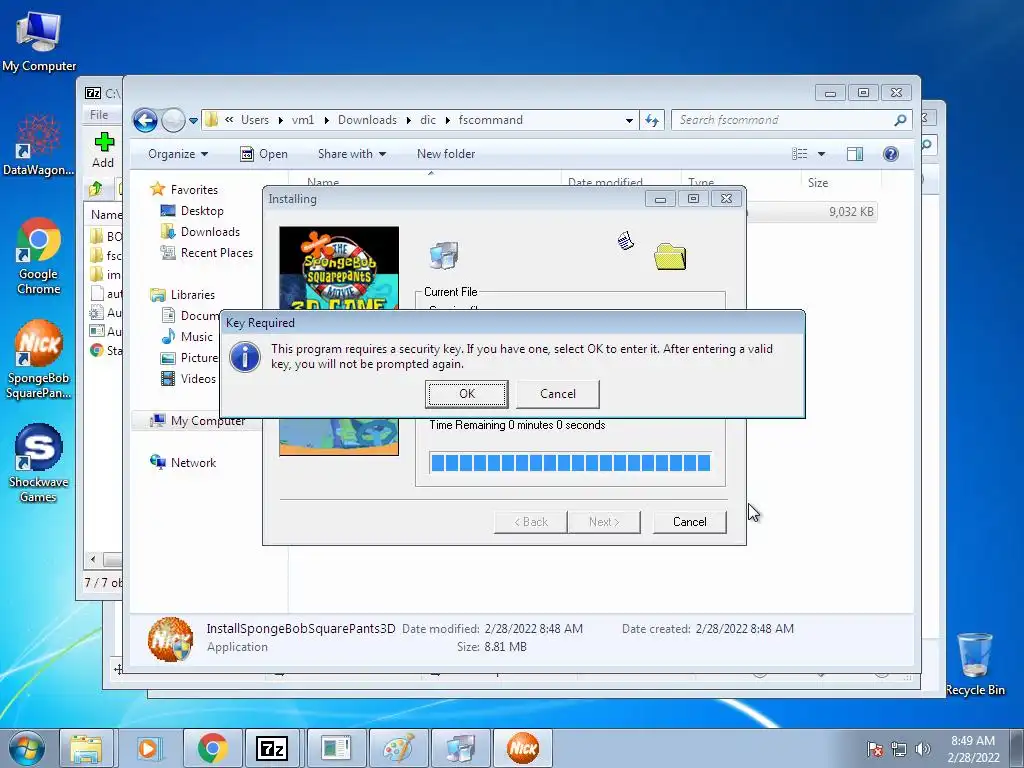
Task: Open Google Chrome desktop shortcut
Action: [39, 257]
